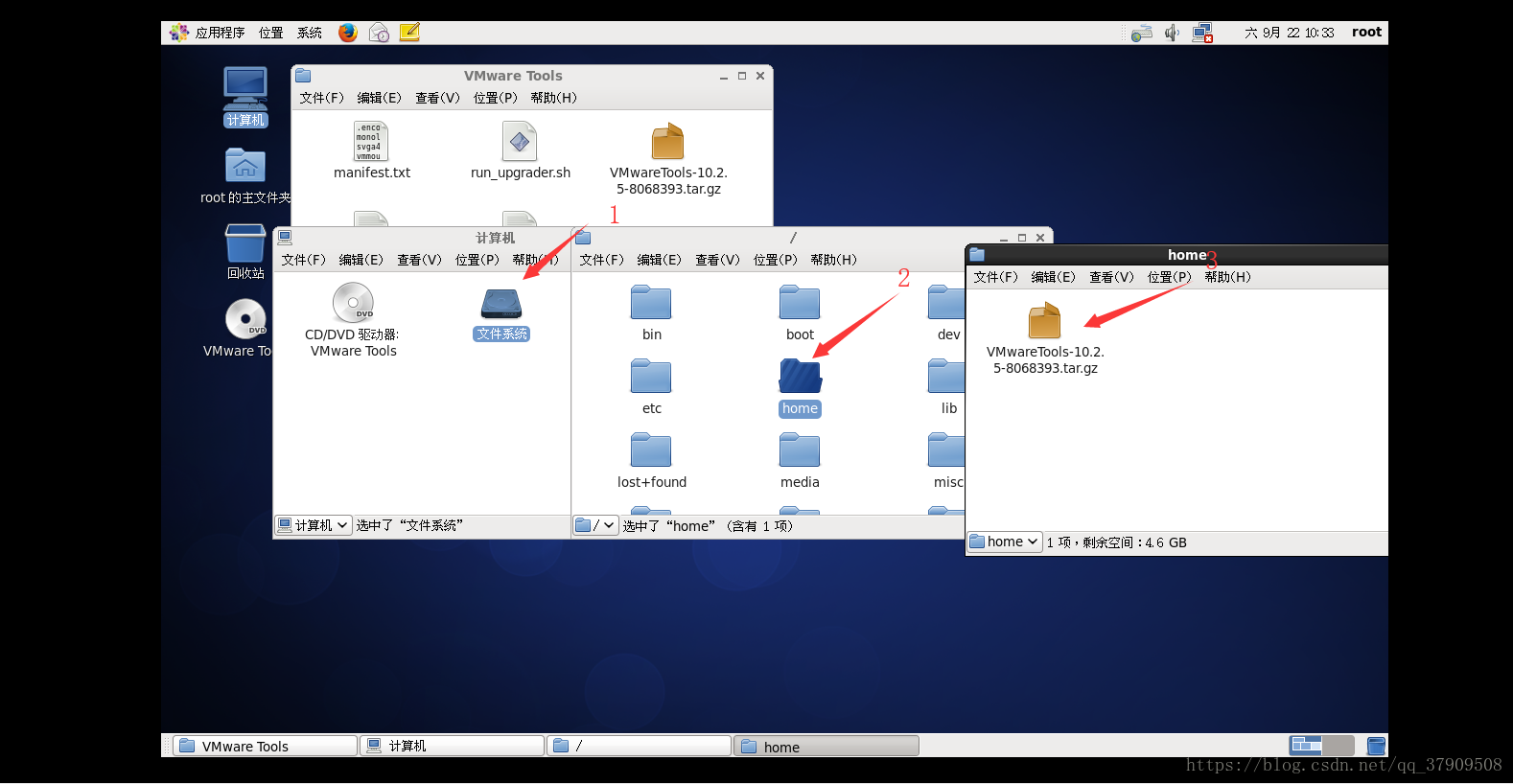
Task: Select CD/DVD 驱动器 VMware Tools icon
Action: [x=353, y=321]
